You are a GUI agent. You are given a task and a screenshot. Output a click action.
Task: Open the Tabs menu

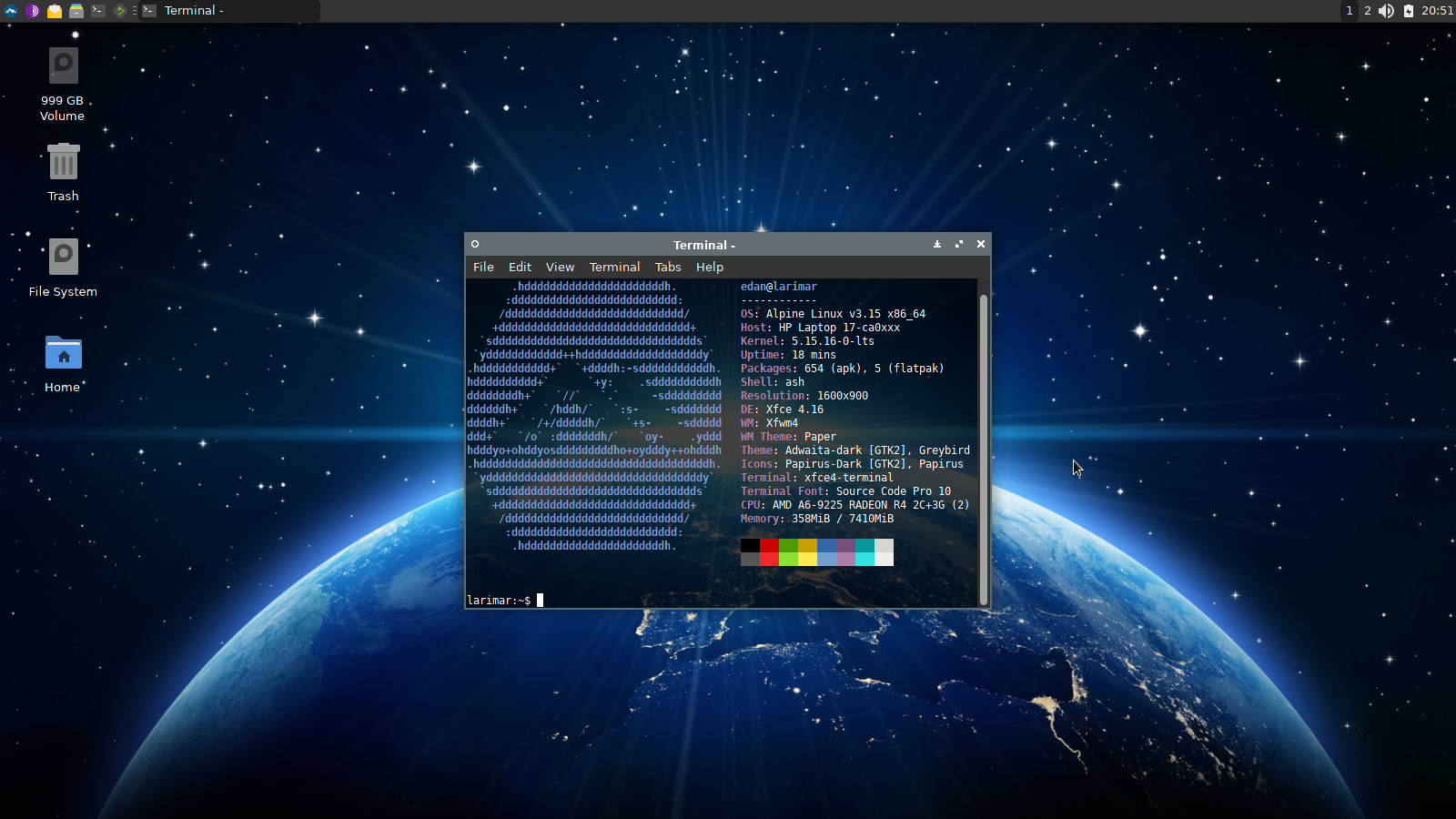point(667,267)
